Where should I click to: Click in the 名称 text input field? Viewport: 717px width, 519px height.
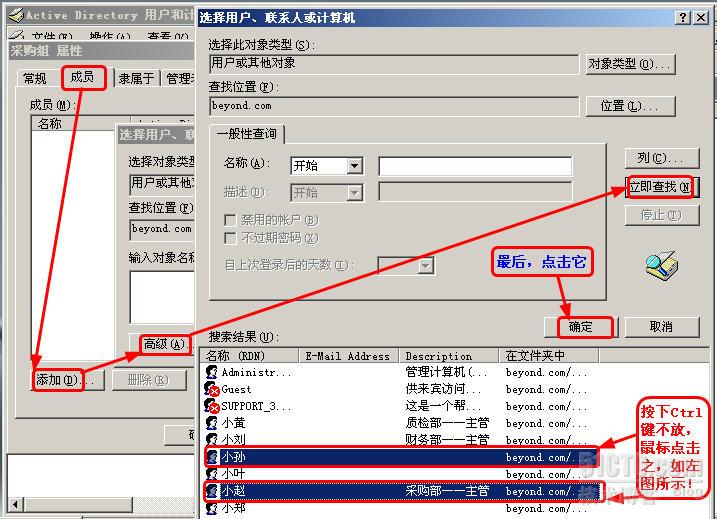coord(474,166)
